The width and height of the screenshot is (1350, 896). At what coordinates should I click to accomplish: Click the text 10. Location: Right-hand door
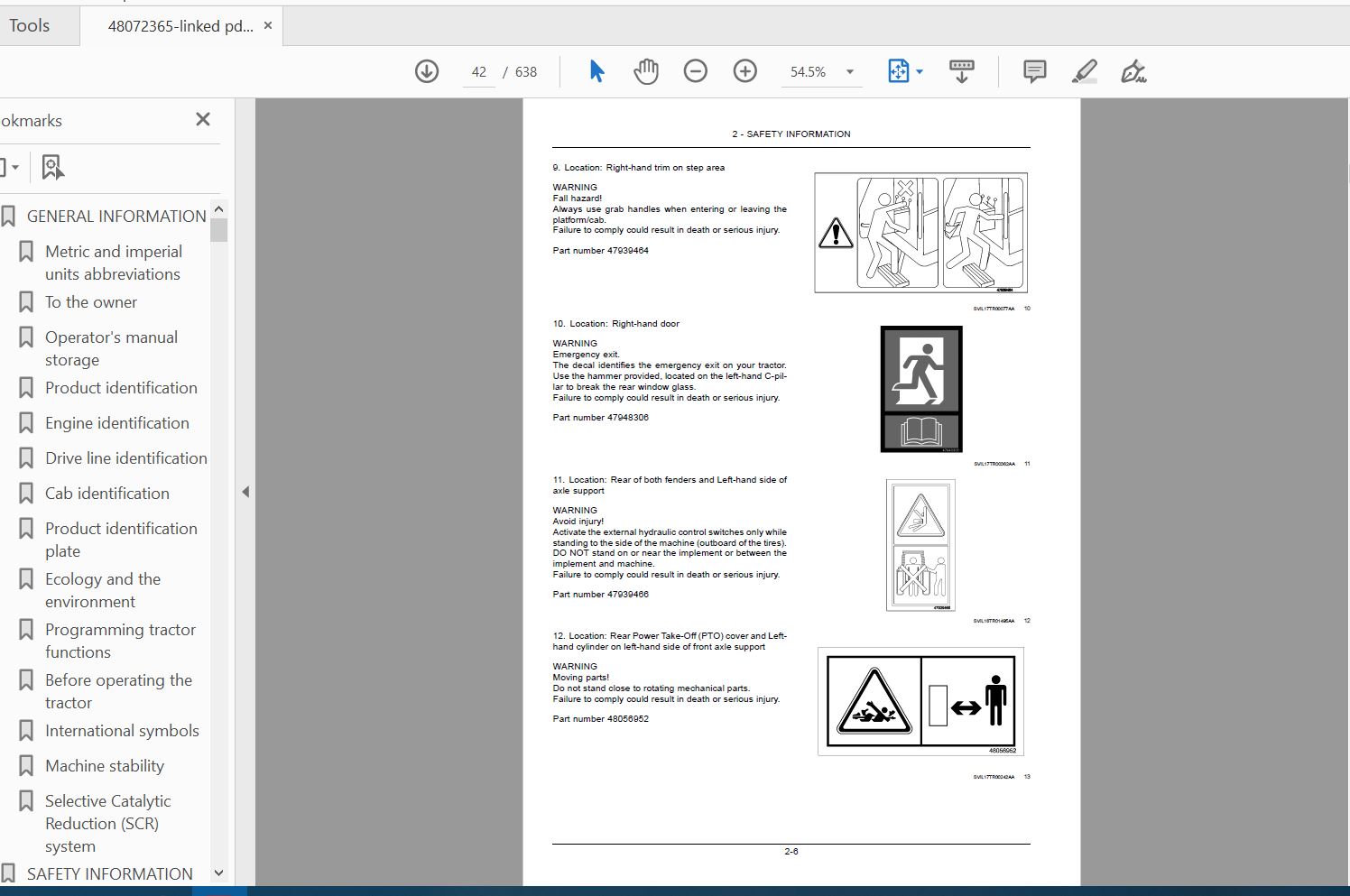615,324
